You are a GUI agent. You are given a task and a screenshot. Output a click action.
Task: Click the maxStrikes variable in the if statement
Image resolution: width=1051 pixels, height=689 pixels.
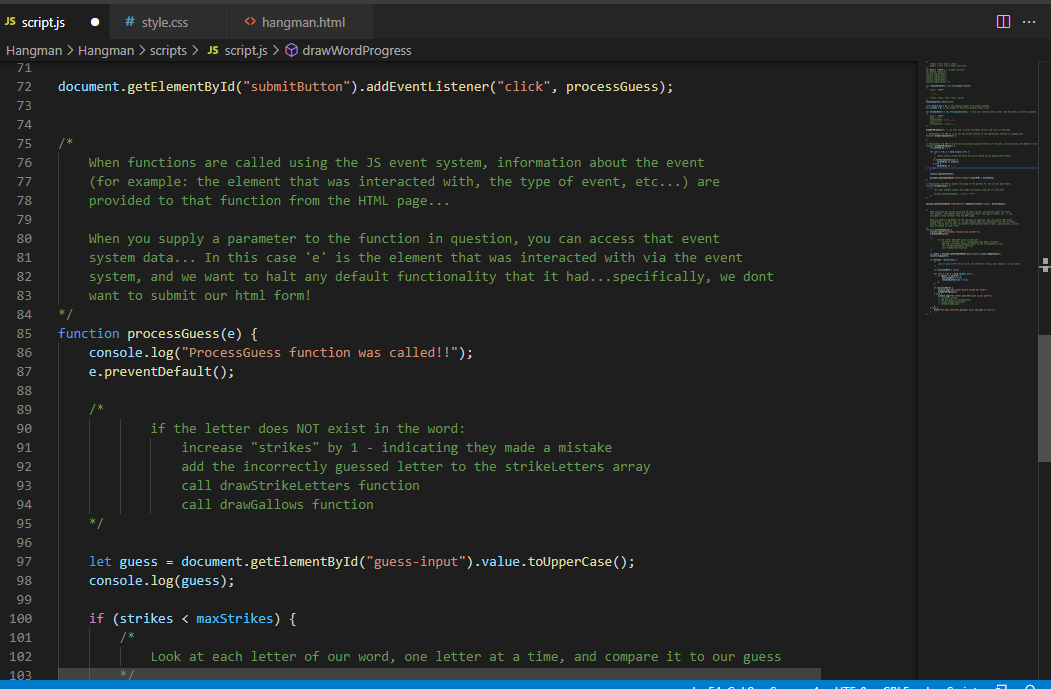click(235, 619)
